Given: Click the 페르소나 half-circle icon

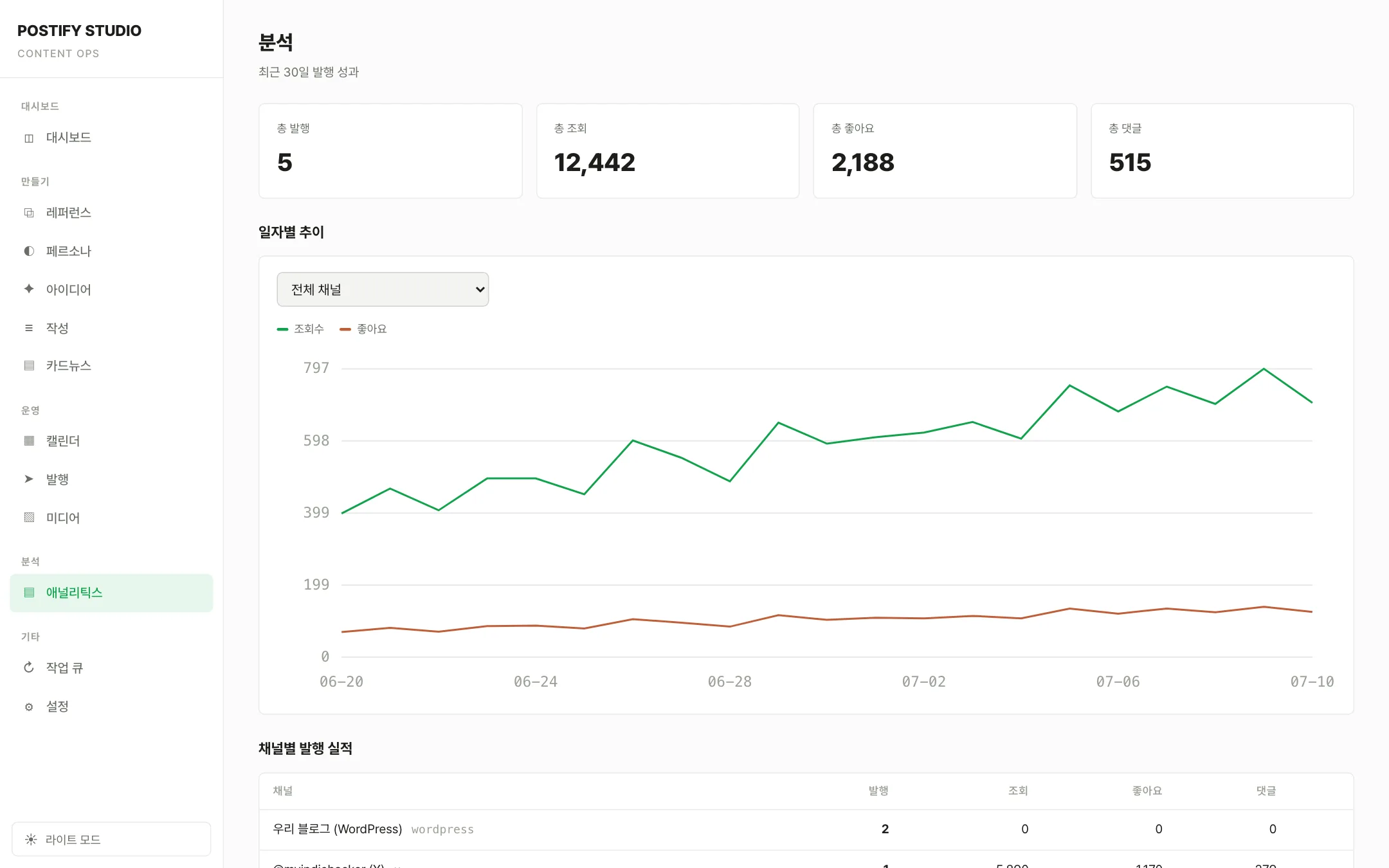Looking at the screenshot, I should (29, 251).
